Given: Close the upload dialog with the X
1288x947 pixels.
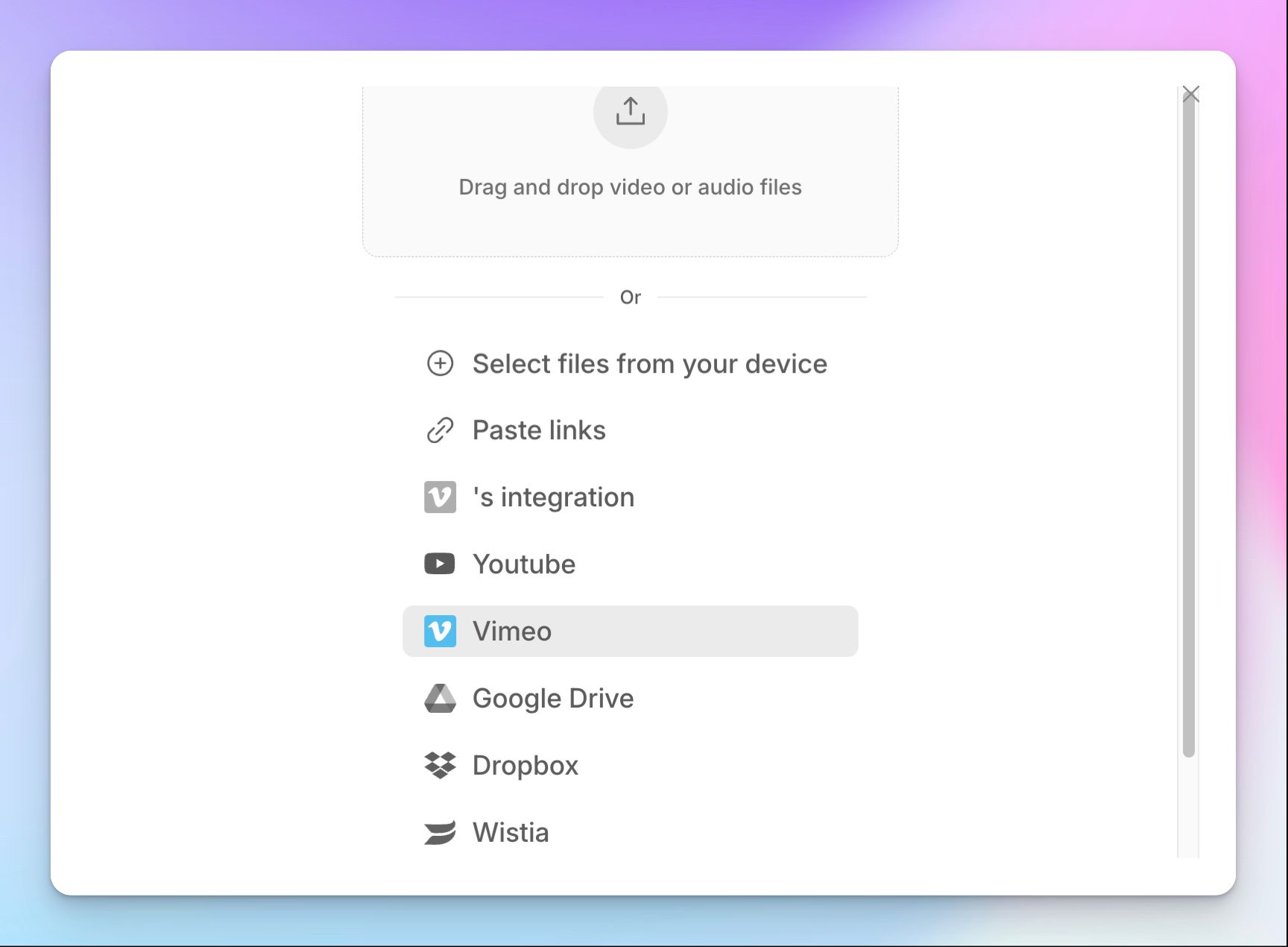Looking at the screenshot, I should tap(1191, 94).
